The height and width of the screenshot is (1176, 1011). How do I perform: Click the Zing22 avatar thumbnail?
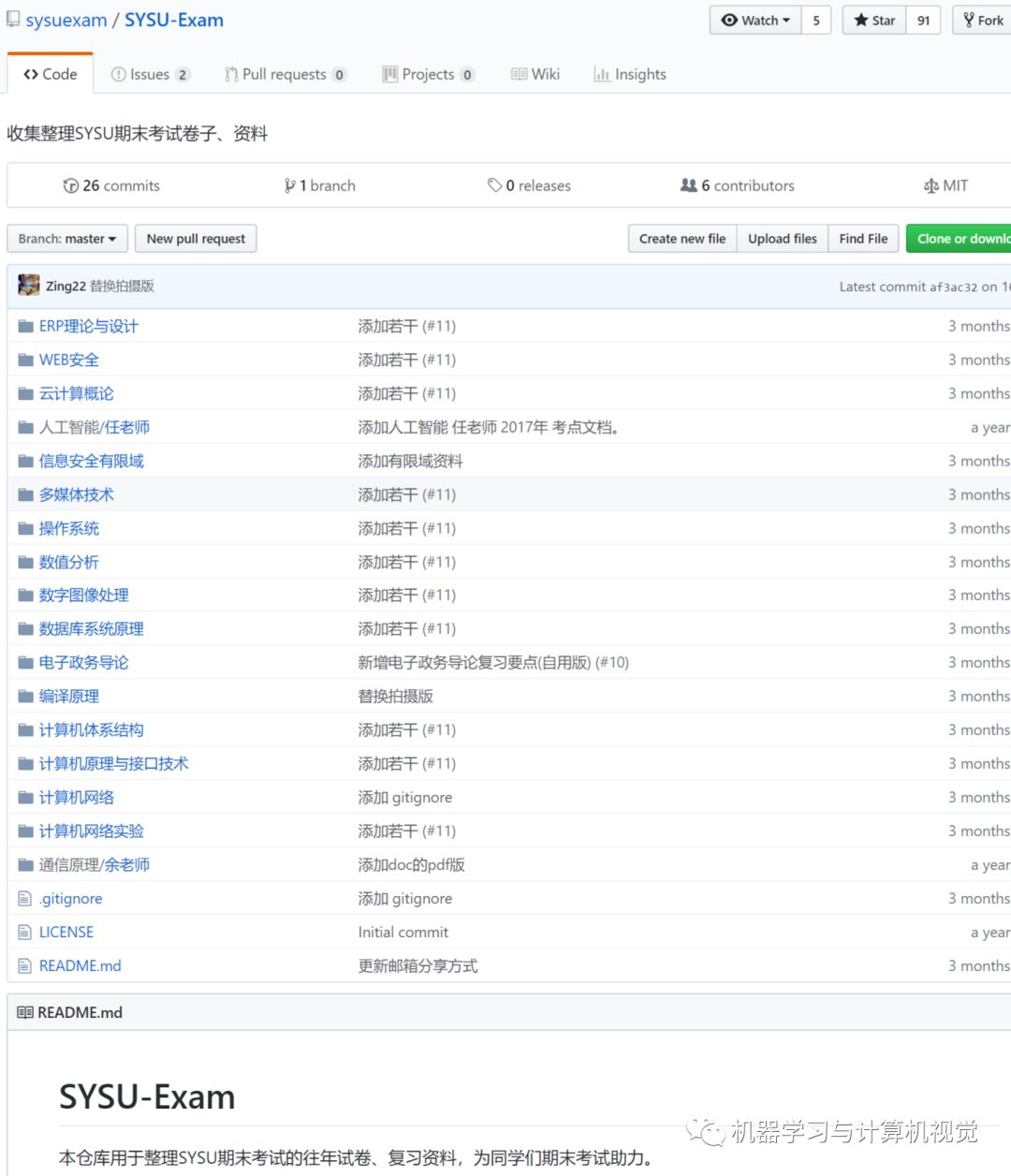tap(29, 286)
